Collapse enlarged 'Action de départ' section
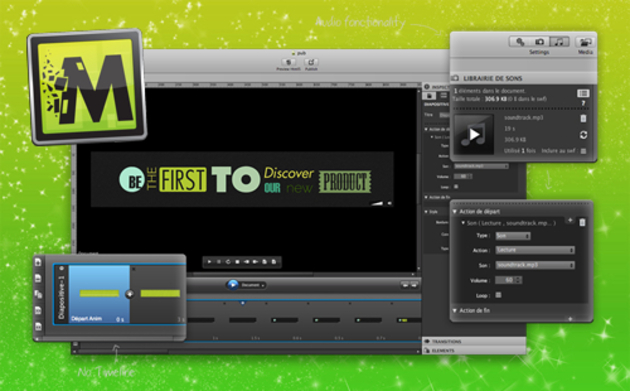 [455, 211]
